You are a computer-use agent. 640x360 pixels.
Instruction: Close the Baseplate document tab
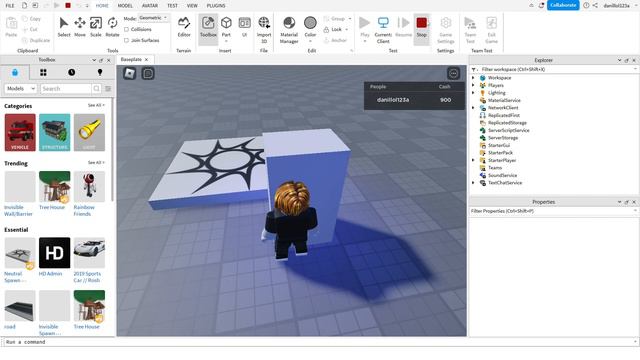[146, 60]
